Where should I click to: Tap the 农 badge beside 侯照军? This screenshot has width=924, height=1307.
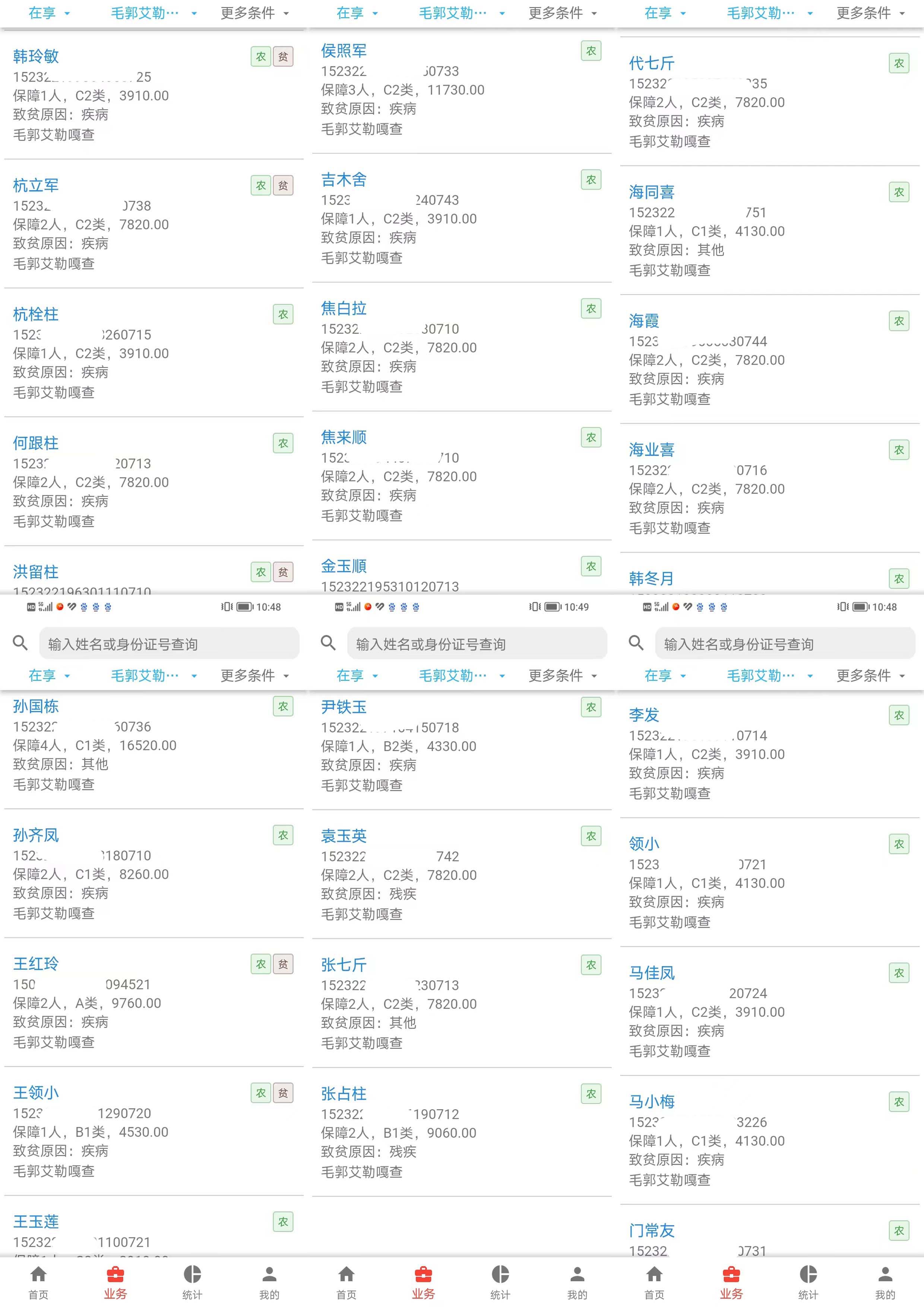pyautogui.click(x=591, y=51)
